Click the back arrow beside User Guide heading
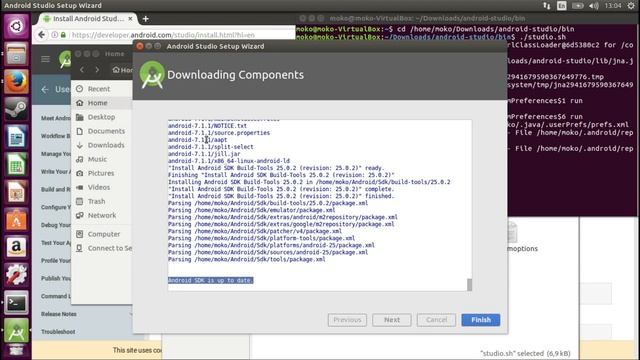The height and width of the screenshot is (360, 640). click(44, 89)
